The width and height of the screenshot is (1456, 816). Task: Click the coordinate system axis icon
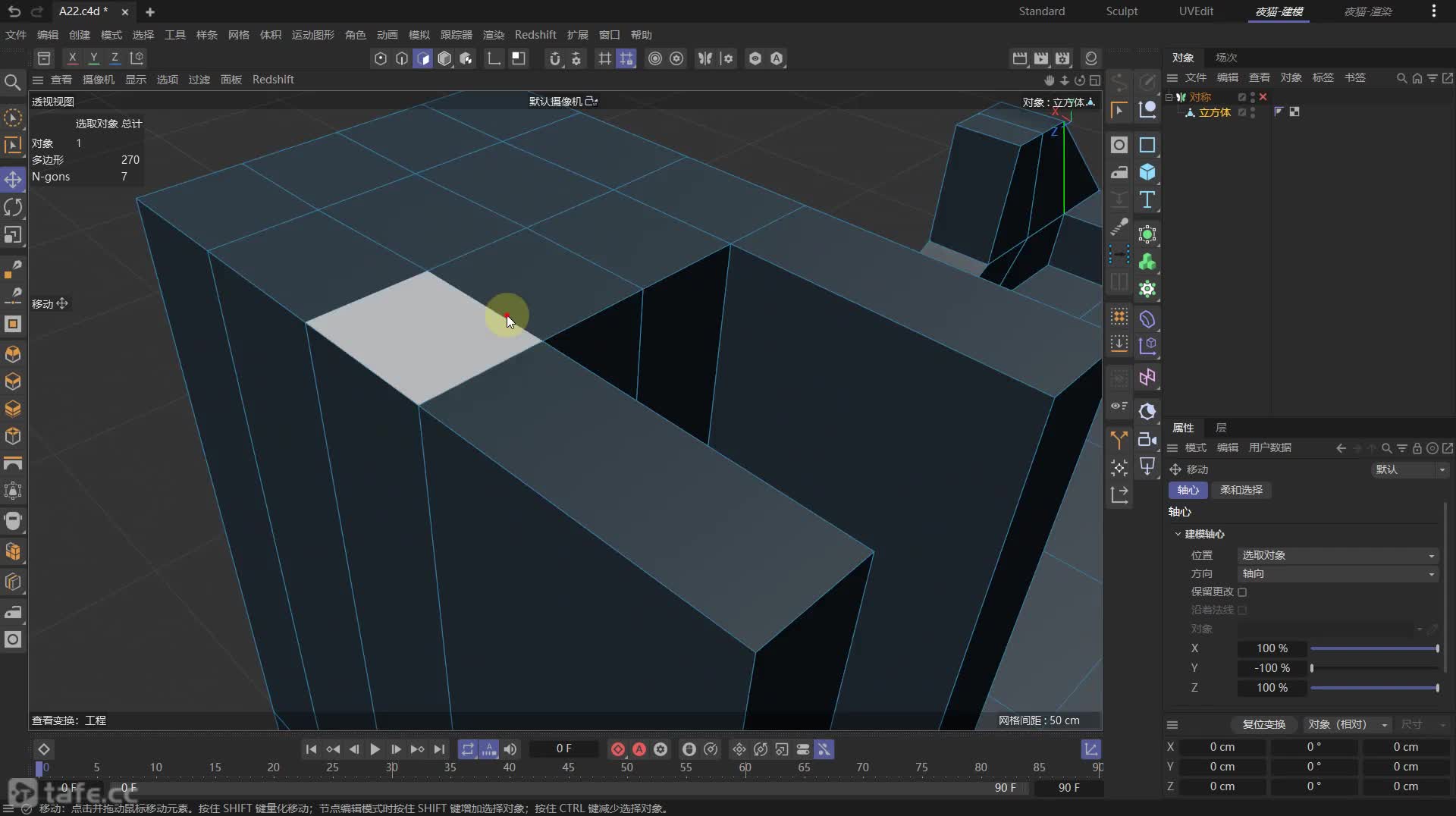[137, 58]
